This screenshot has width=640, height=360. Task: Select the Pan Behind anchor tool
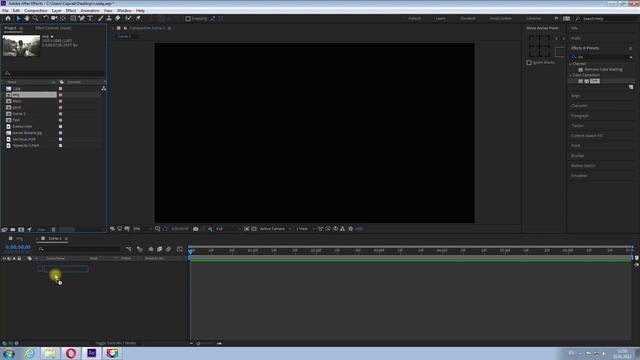tap(62, 18)
